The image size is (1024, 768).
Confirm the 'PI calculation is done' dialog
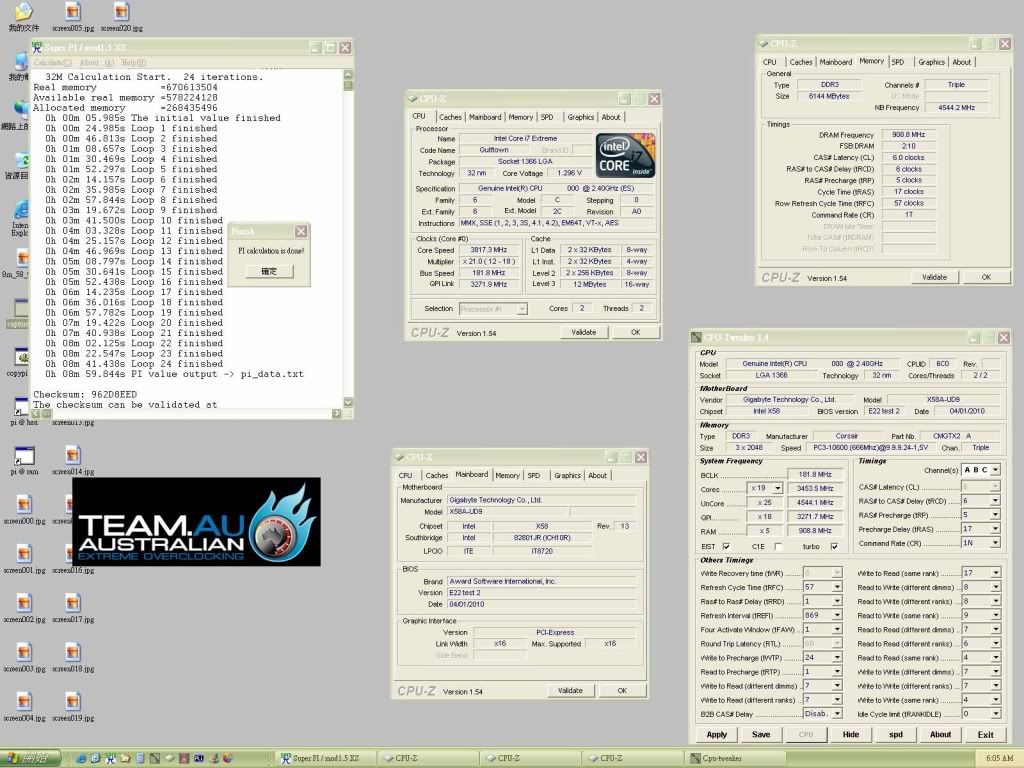tap(269, 271)
